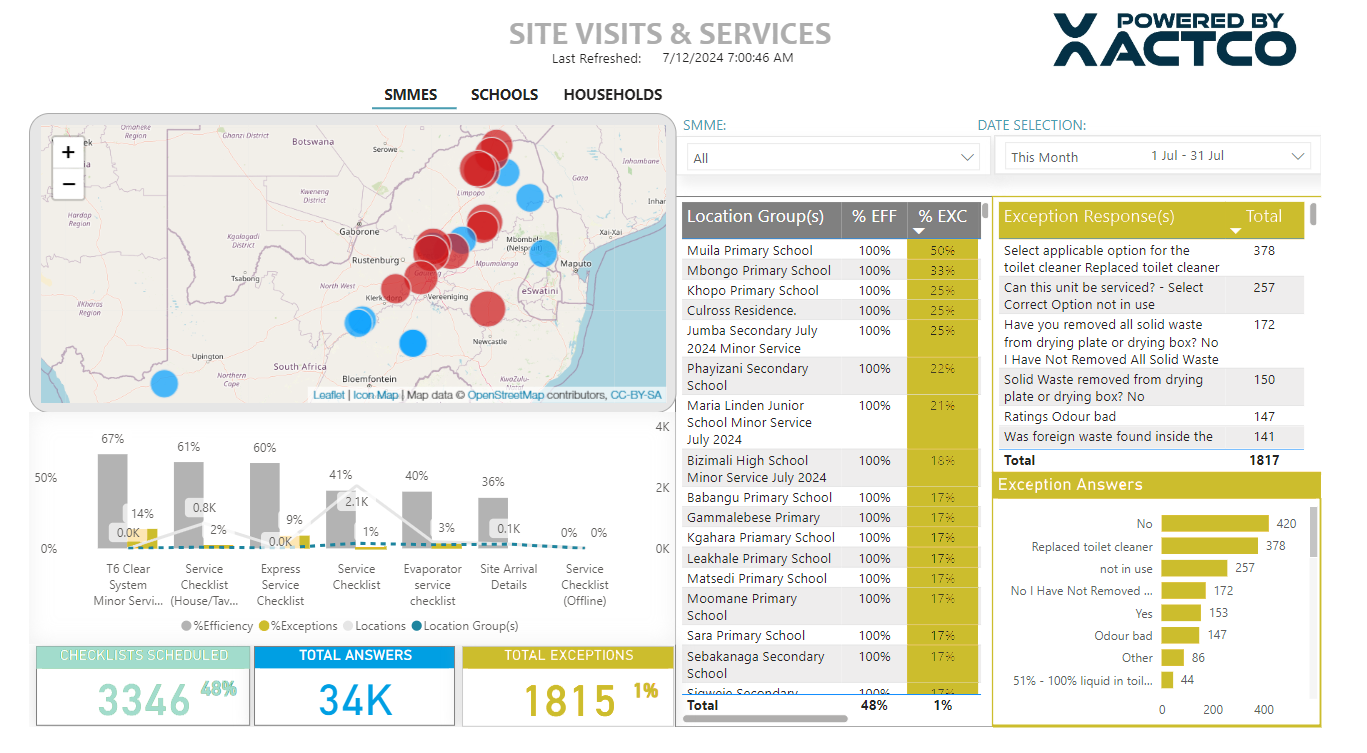The width and height of the screenshot is (1367, 753).
Task: Click the blue map marker near Upington
Action: [164, 383]
